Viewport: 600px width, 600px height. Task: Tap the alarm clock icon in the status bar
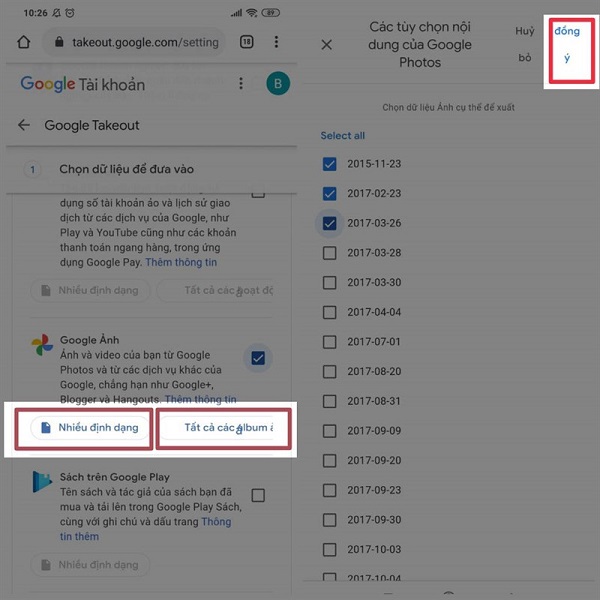[70, 13]
